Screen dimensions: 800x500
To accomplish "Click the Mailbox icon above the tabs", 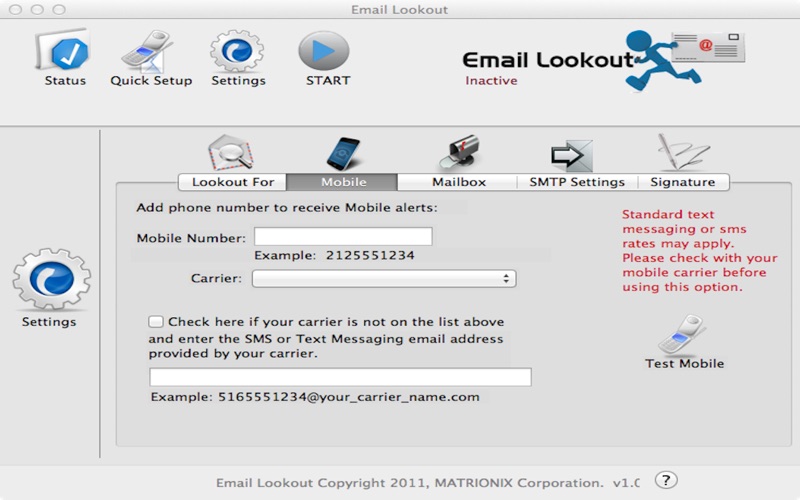I will click(459, 153).
